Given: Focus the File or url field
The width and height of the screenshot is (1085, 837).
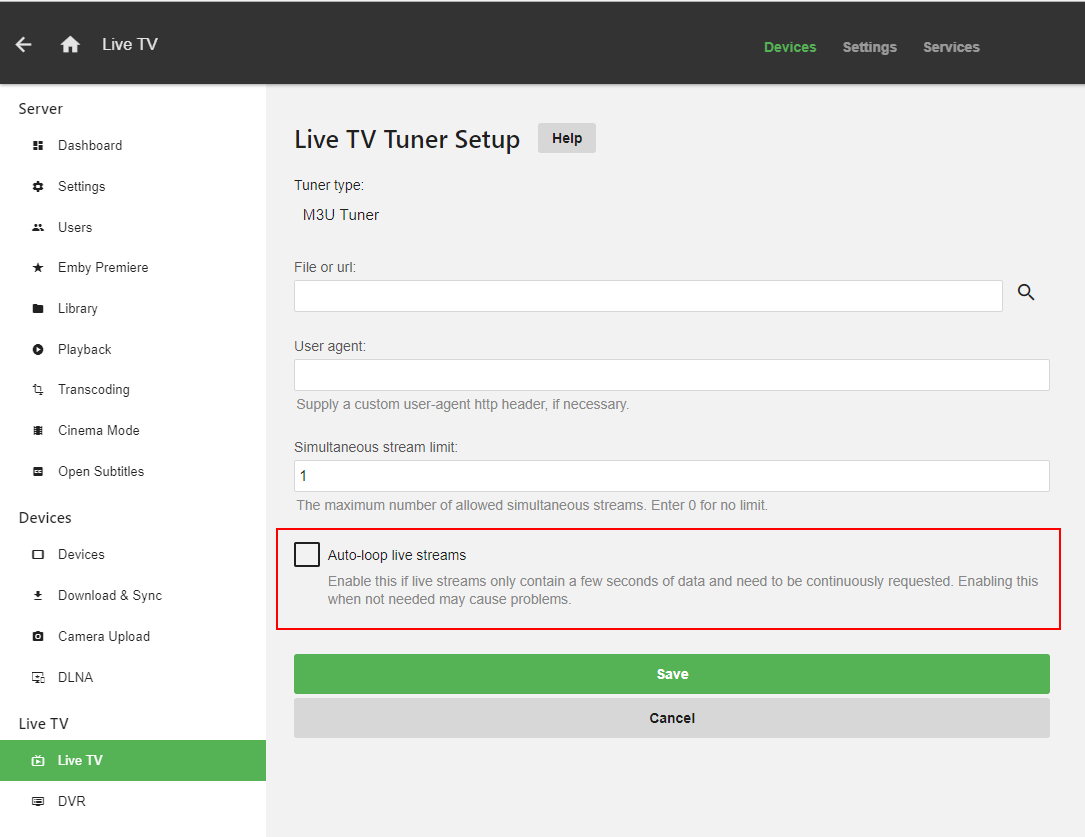Looking at the screenshot, I should [x=648, y=296].
